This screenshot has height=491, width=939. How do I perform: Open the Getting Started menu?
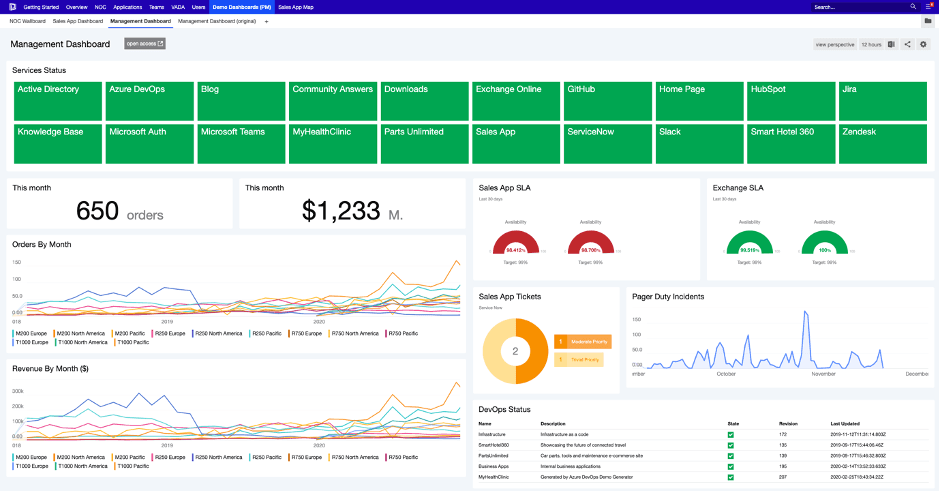[x=41, y=7]
